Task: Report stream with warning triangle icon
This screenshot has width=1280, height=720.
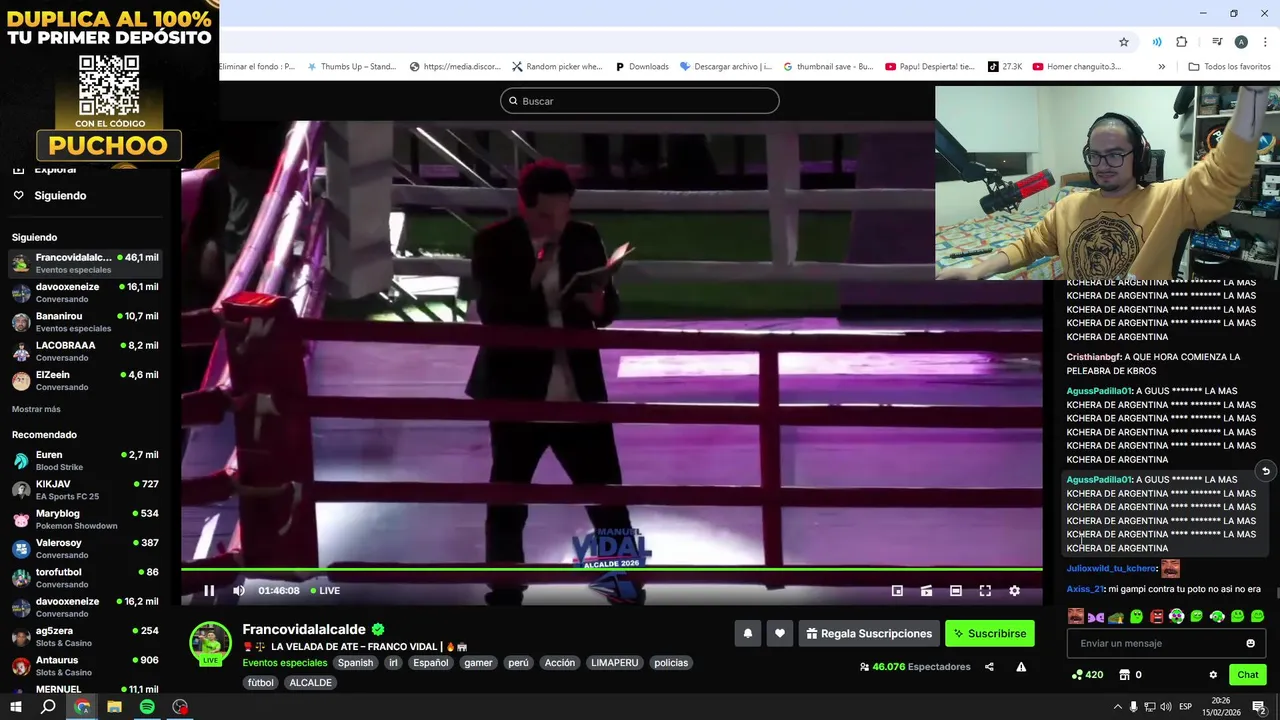Action: tap(1021, 667)
